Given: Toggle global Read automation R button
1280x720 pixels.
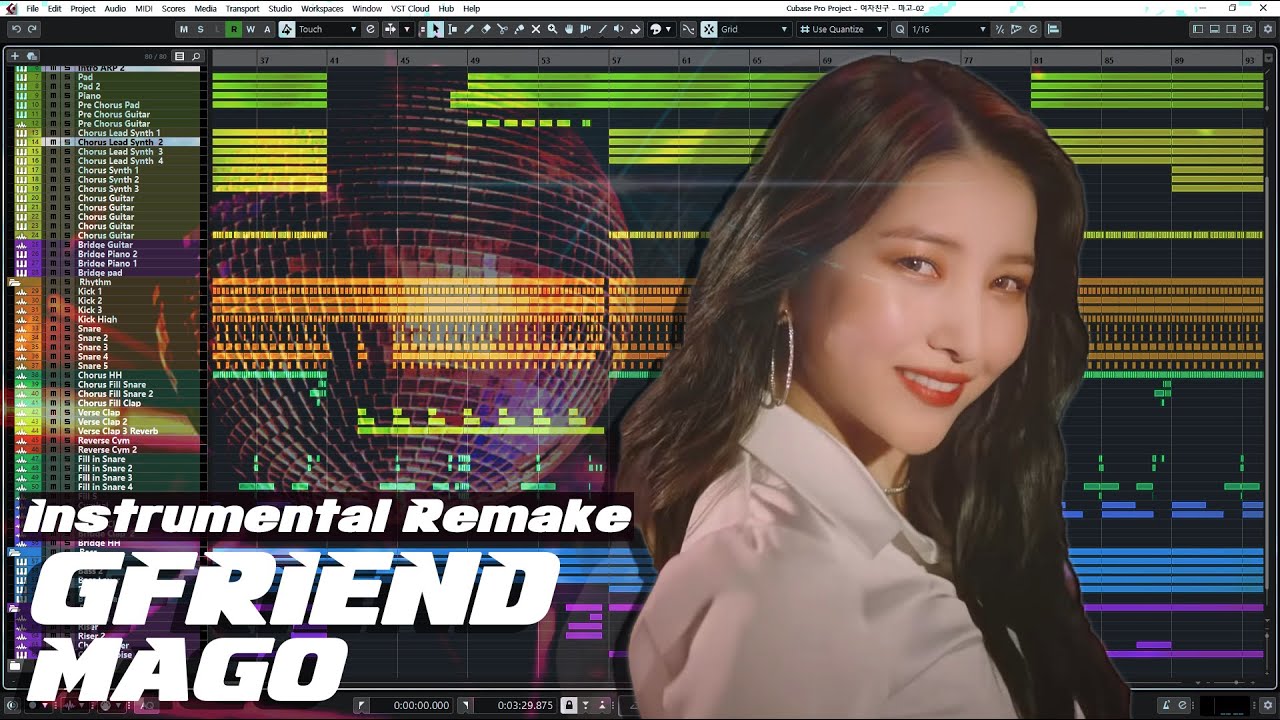Looking at the screenshot, I should (x=234, y=29).
